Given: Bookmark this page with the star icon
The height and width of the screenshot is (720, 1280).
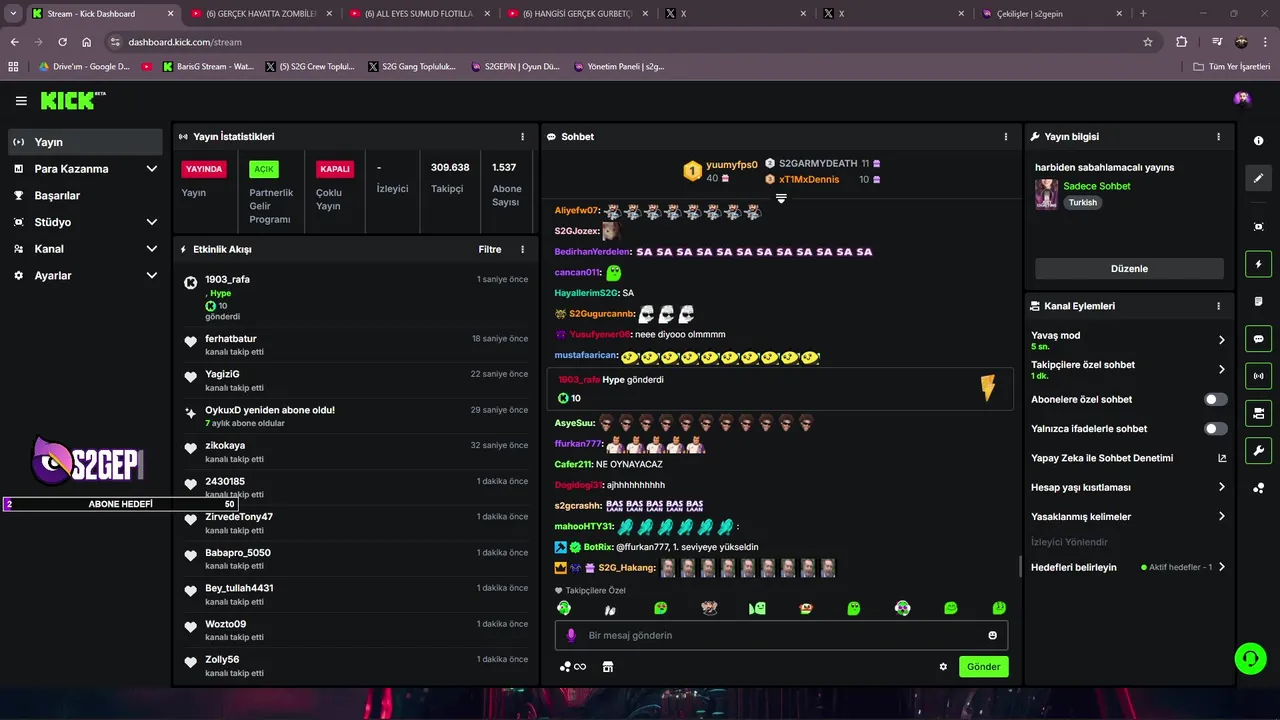Looking at the screenshot, I should (x=1148, y=42).
